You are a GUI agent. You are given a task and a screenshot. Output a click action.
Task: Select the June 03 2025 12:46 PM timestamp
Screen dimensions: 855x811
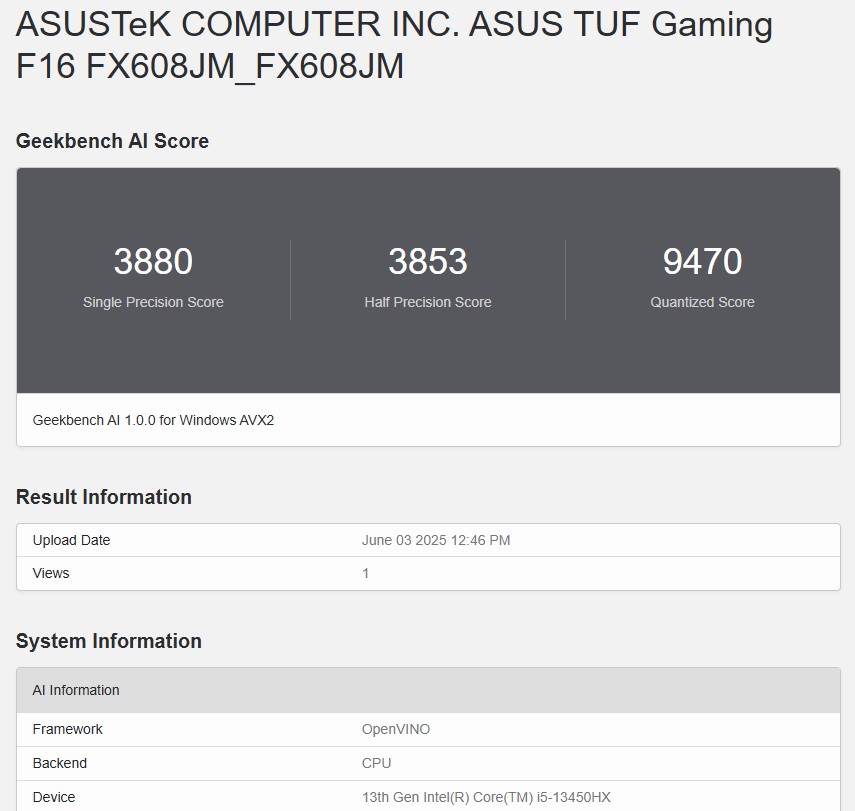436,540
